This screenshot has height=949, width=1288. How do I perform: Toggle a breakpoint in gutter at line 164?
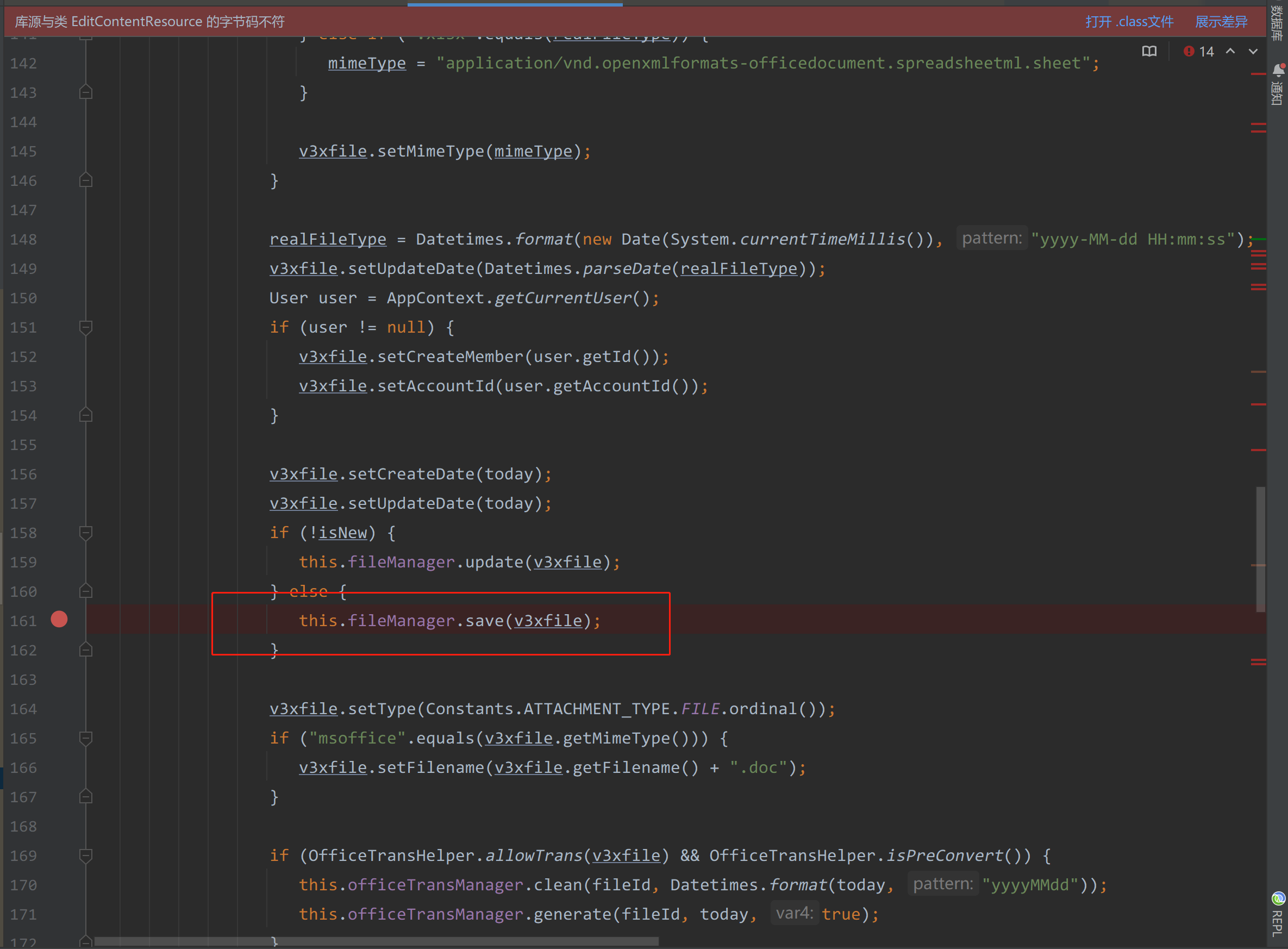(59, 709)
